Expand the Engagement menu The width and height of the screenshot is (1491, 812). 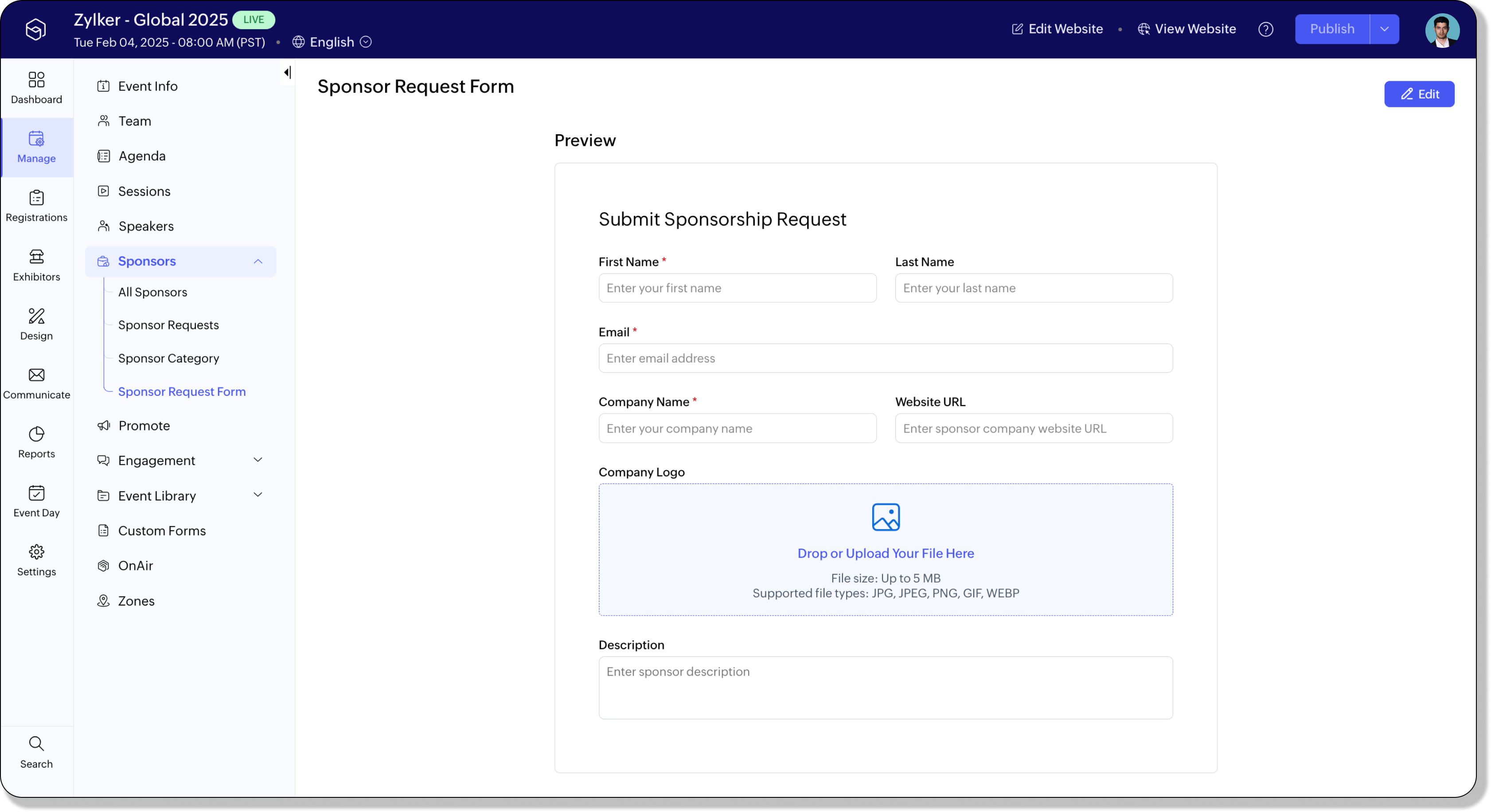point(258,460)
